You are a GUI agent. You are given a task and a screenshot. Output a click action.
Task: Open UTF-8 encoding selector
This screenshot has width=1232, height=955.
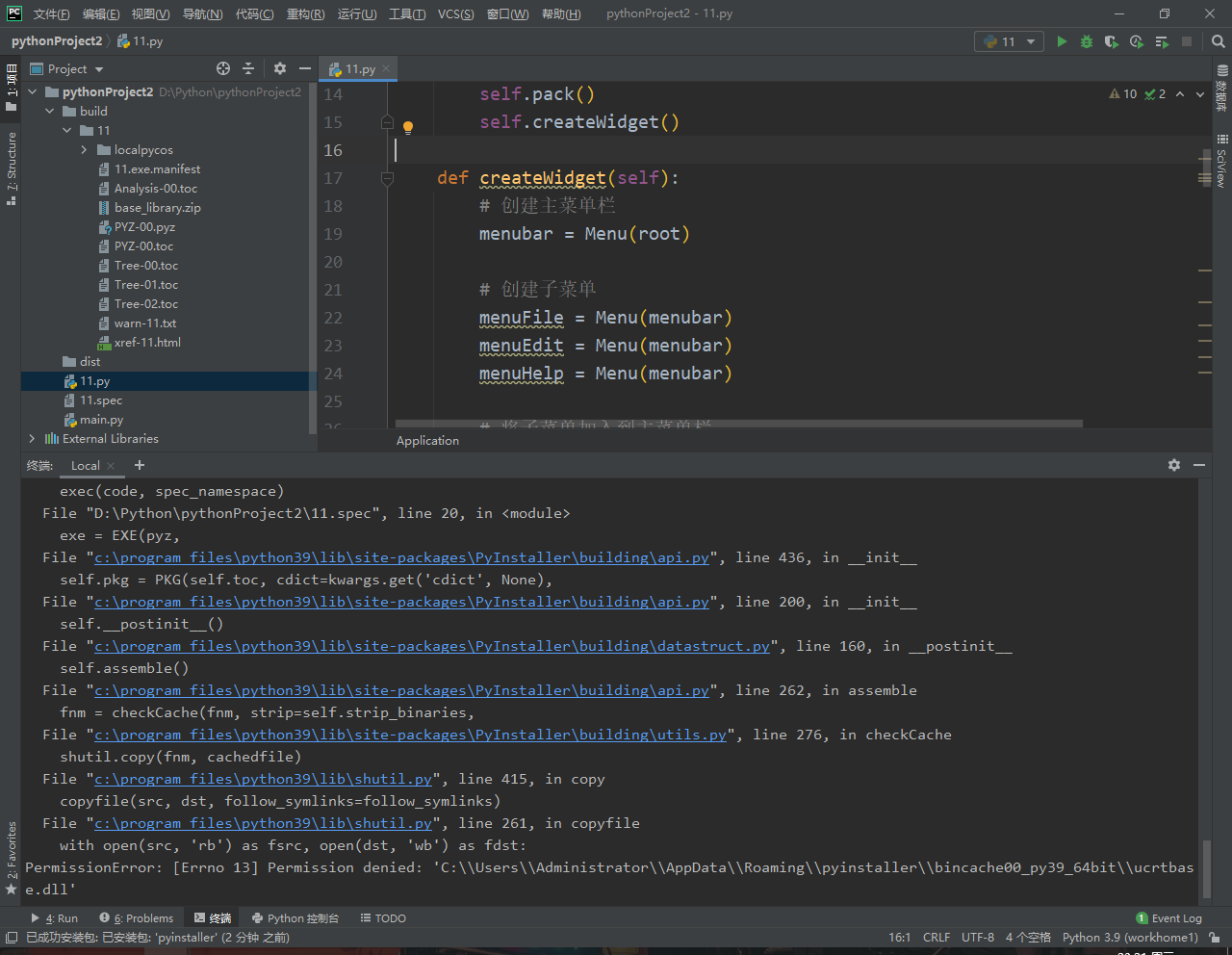coord(978,937)
